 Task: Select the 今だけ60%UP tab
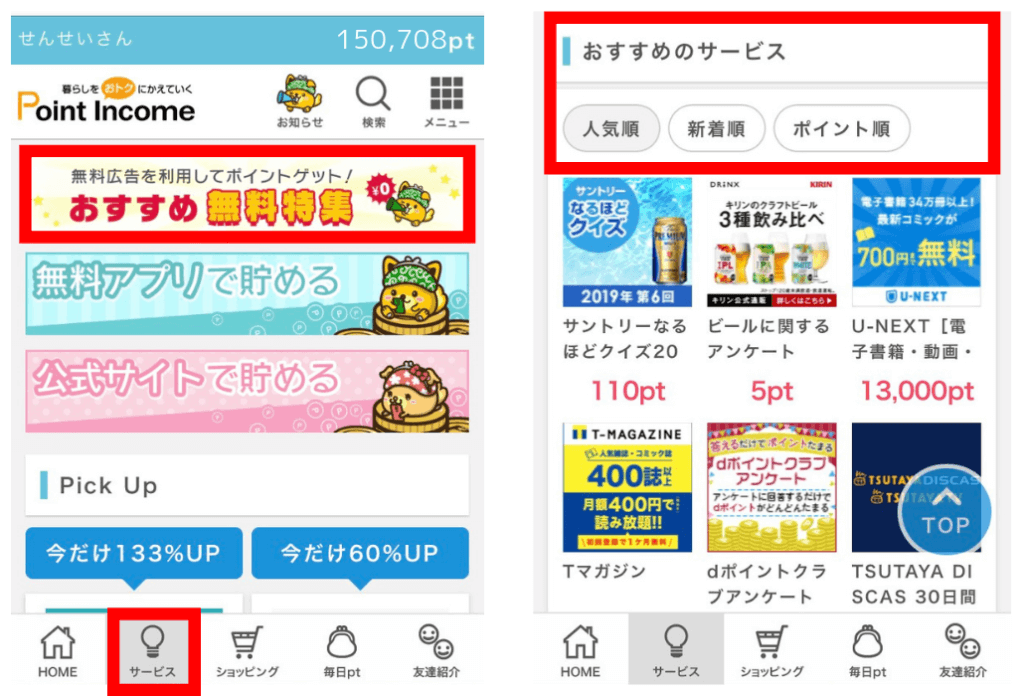(360, 554)
